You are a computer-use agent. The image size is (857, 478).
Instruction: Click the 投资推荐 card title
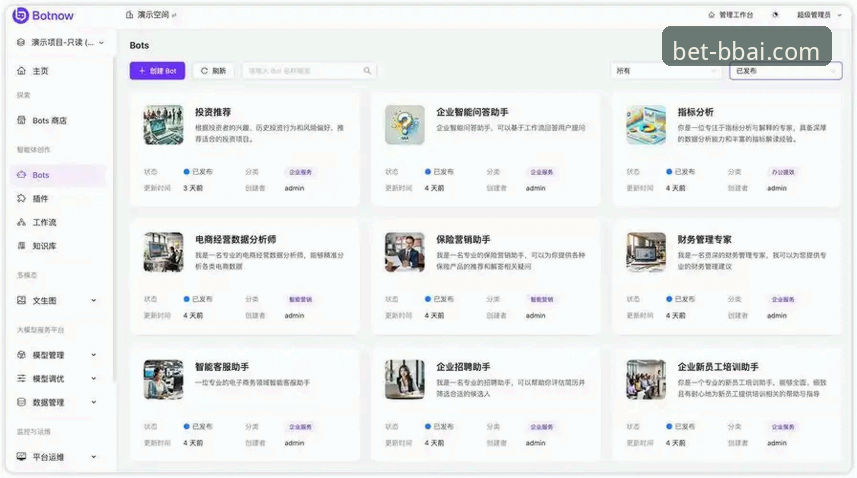pyautogui.click(x=213, y=112)
